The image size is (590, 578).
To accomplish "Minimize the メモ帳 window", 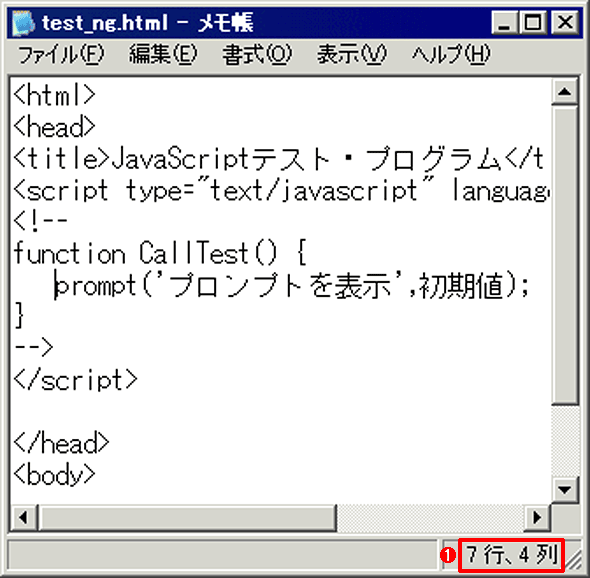I will pyautogui.click(x=505, y=23).
